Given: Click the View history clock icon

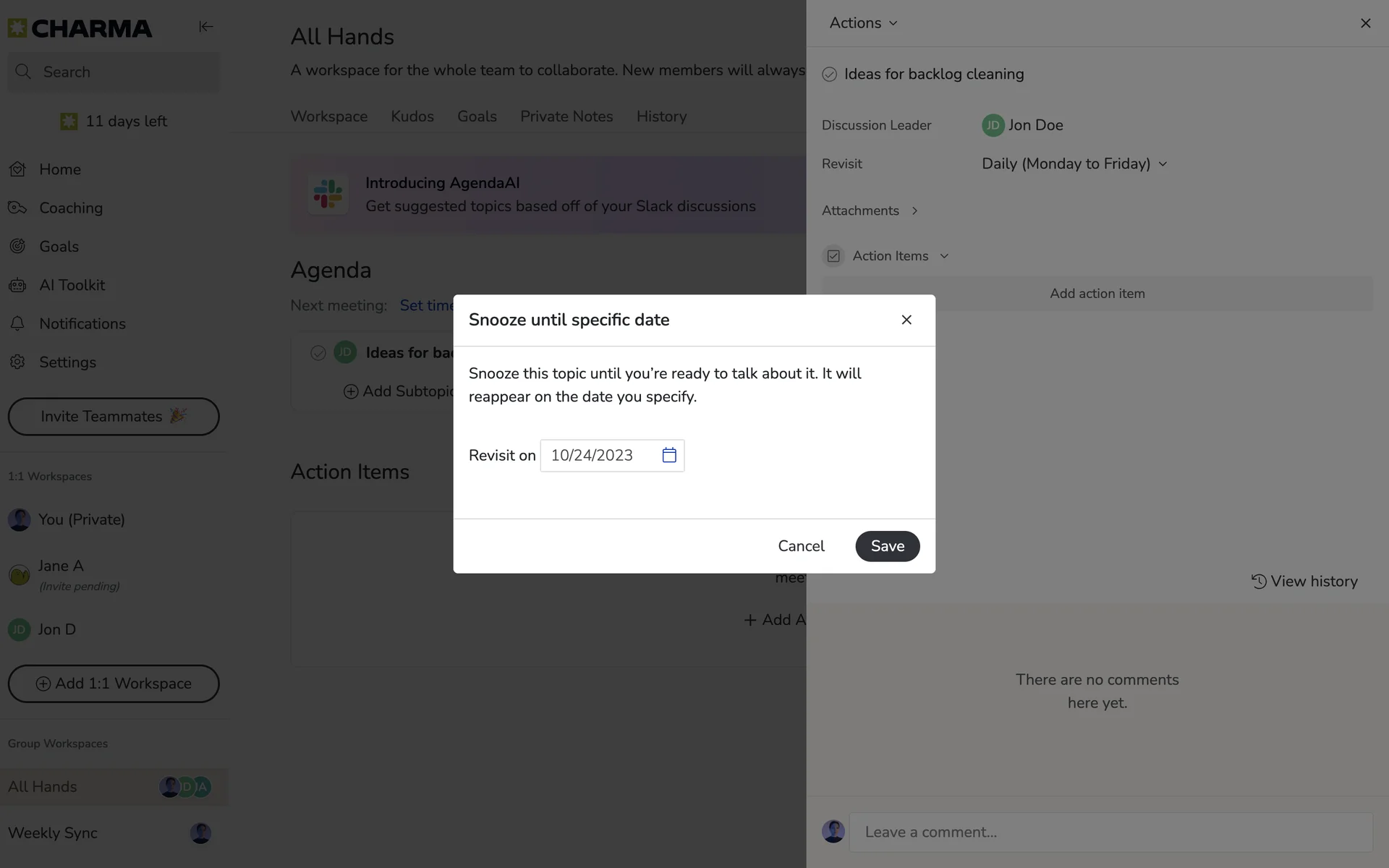Looking at the screenshot, I should tap(1259, 581).
